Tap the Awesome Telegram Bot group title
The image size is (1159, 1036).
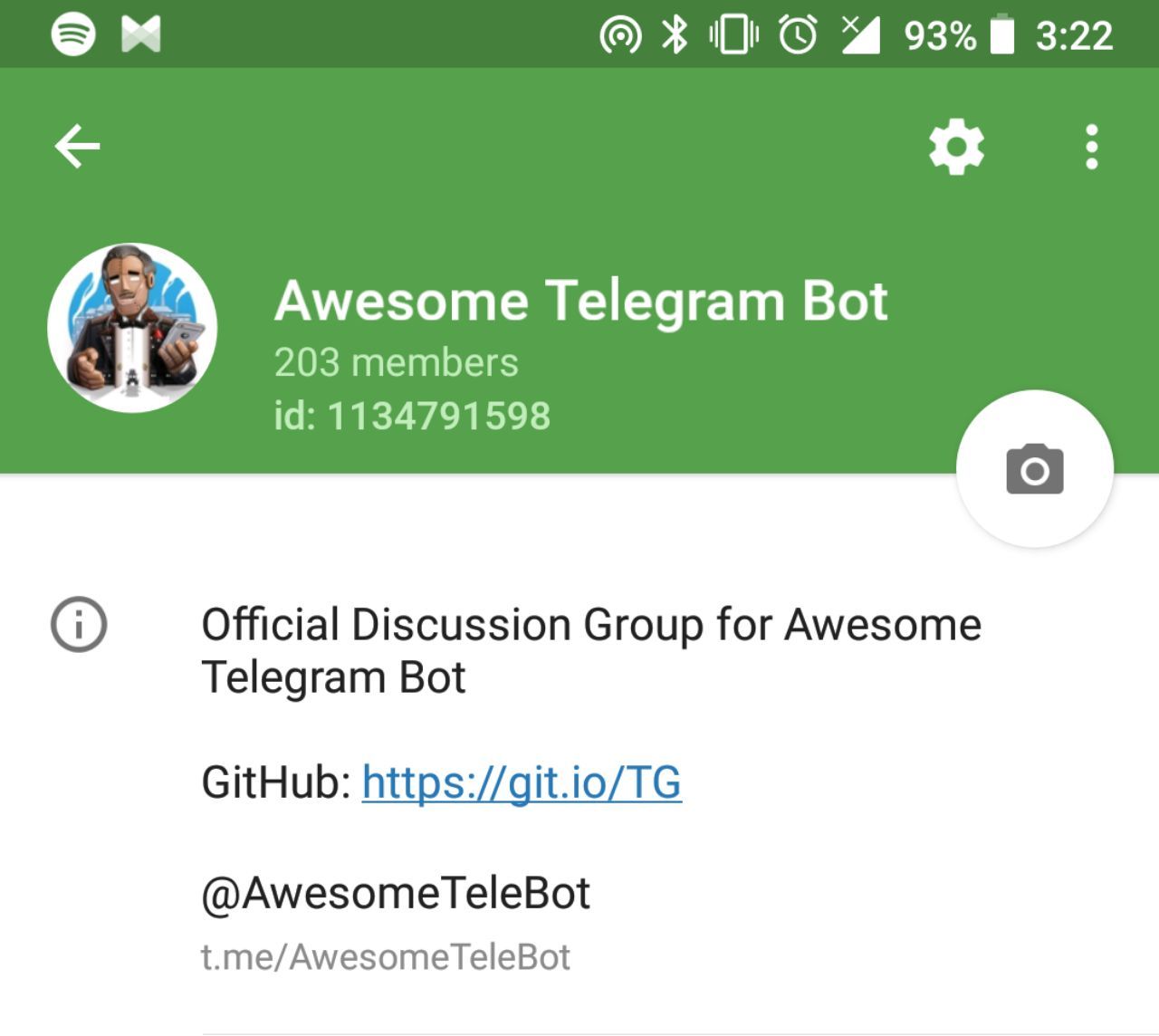581,301
